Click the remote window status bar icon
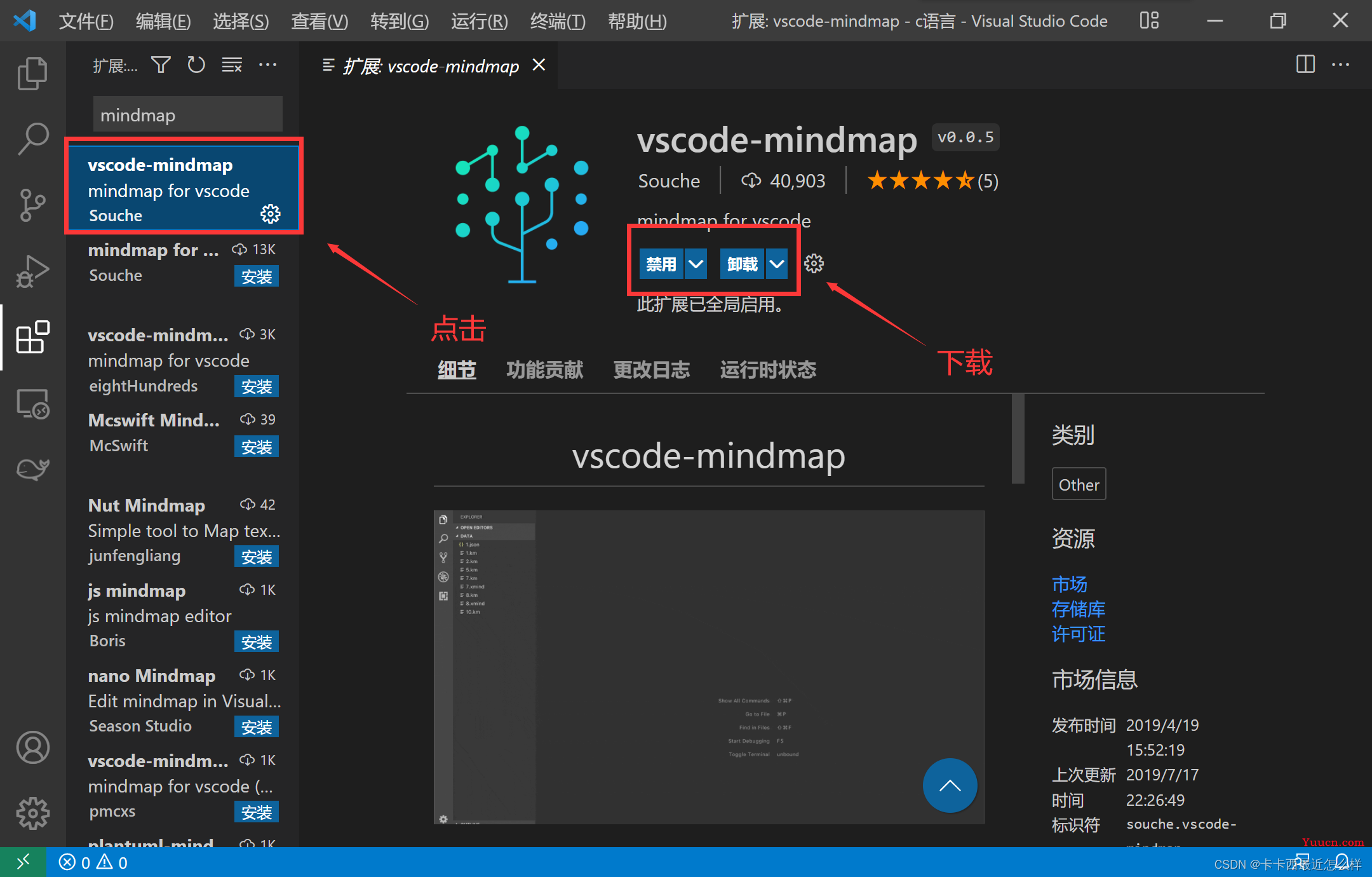 click(x=23, y=862)
